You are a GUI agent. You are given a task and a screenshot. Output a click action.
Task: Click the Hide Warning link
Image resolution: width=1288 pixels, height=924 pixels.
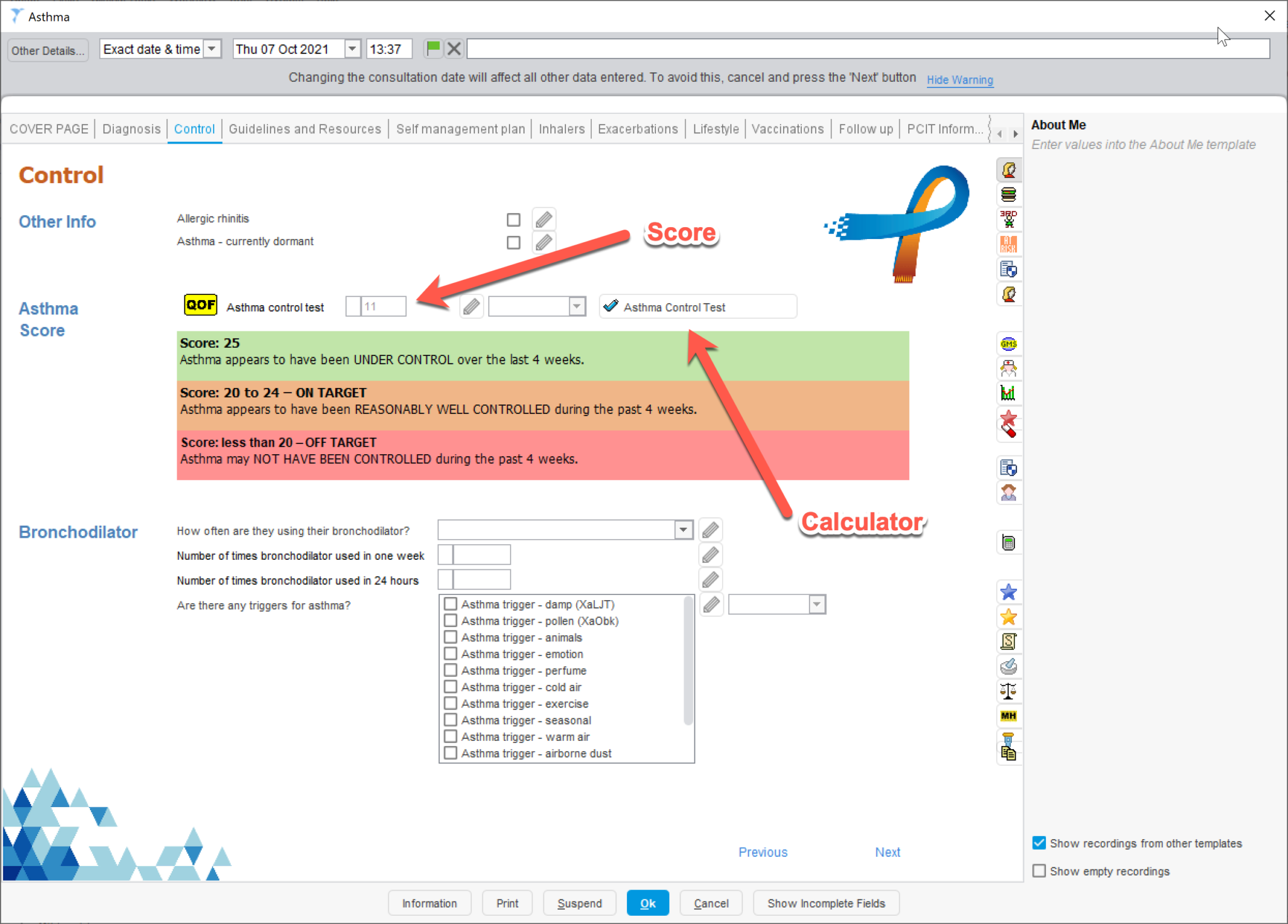click(x=960, y=80)
